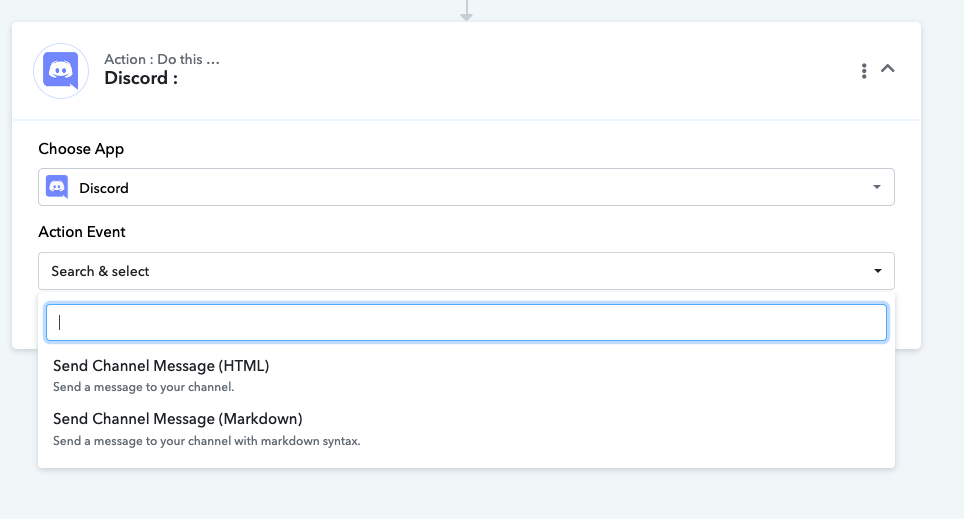Click the Discord icon in Choose App field
Image resolution: width=964 pixels, height=519 pixels.
coord(57,187)
